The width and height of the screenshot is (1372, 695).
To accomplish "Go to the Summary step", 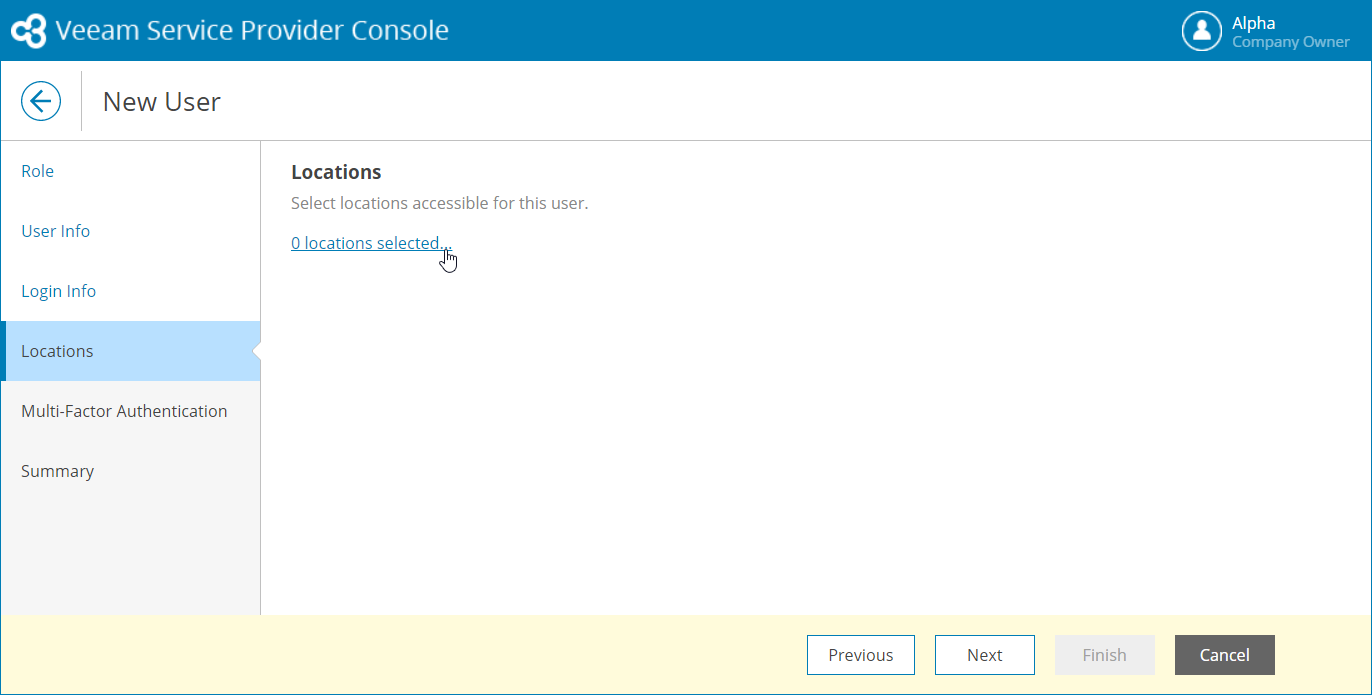I will point(58,471).
